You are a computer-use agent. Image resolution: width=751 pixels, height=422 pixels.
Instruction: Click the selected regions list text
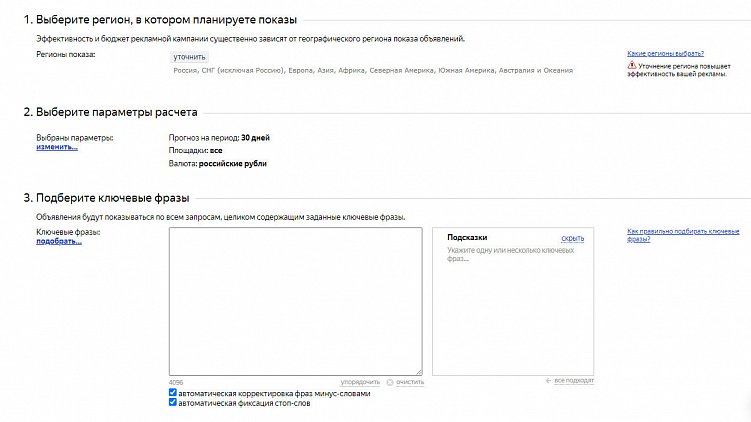pos(373,70)
